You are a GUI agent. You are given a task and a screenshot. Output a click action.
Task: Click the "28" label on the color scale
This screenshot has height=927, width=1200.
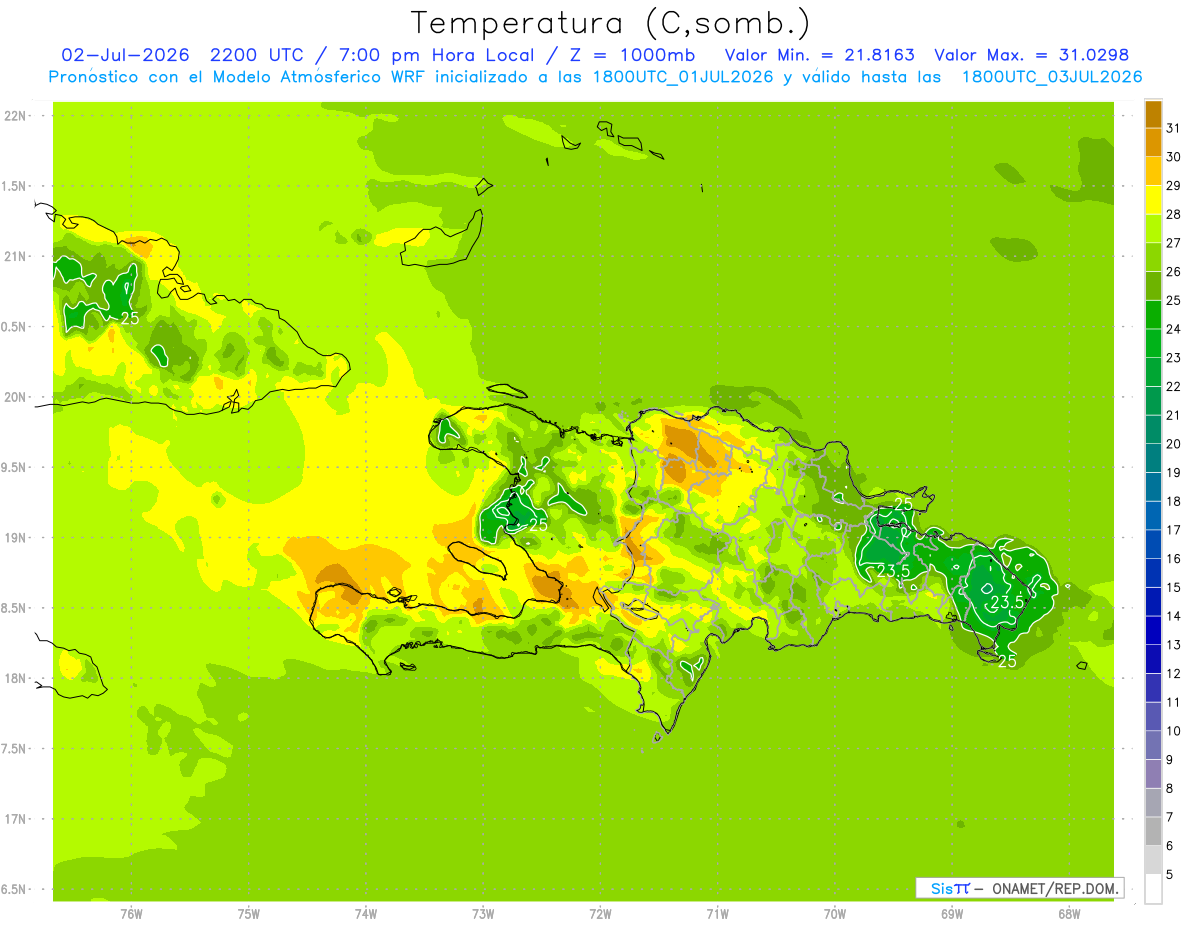[x=1174, y=214]
